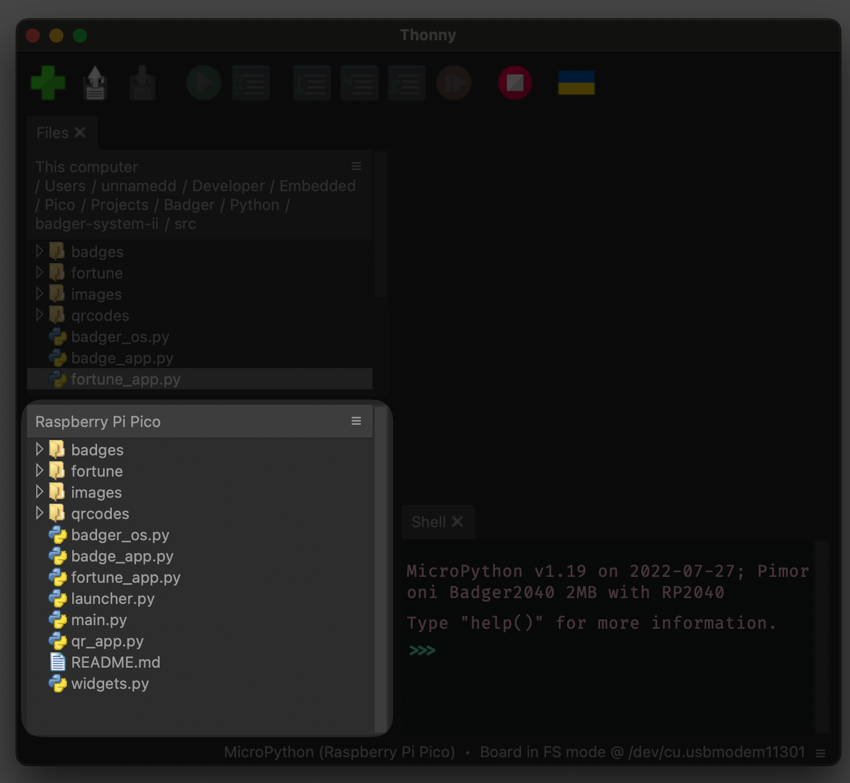Click unnamedd in the path breadcrumb

139,186
